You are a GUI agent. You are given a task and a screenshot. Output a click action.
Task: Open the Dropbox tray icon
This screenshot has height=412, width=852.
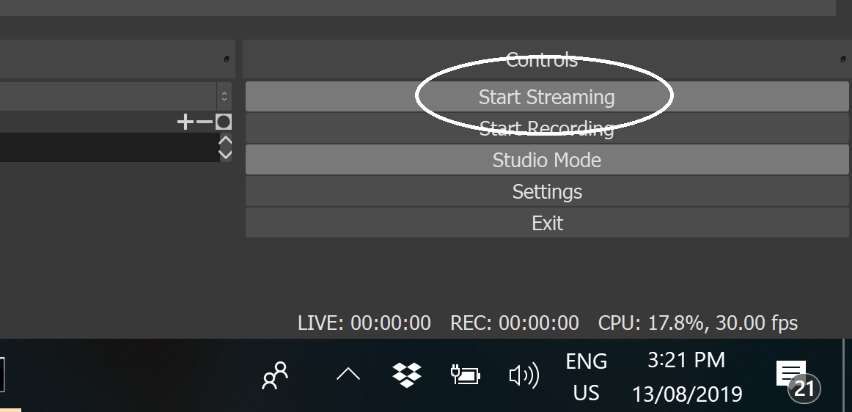pyautogui.click(x=407, y=375)
